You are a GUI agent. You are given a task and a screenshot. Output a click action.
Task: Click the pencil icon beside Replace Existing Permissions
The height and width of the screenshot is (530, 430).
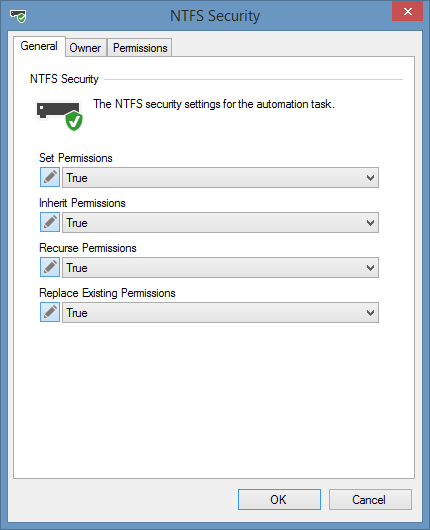click(x=50, y=312)
